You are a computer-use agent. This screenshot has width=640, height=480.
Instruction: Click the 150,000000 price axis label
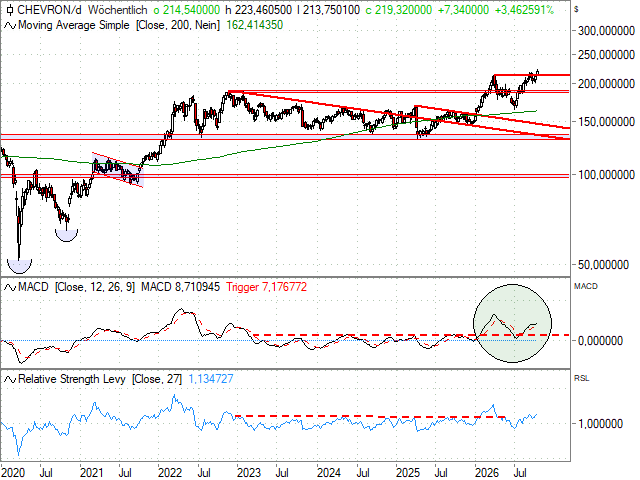pyautogui.click(x=606, y=122)
